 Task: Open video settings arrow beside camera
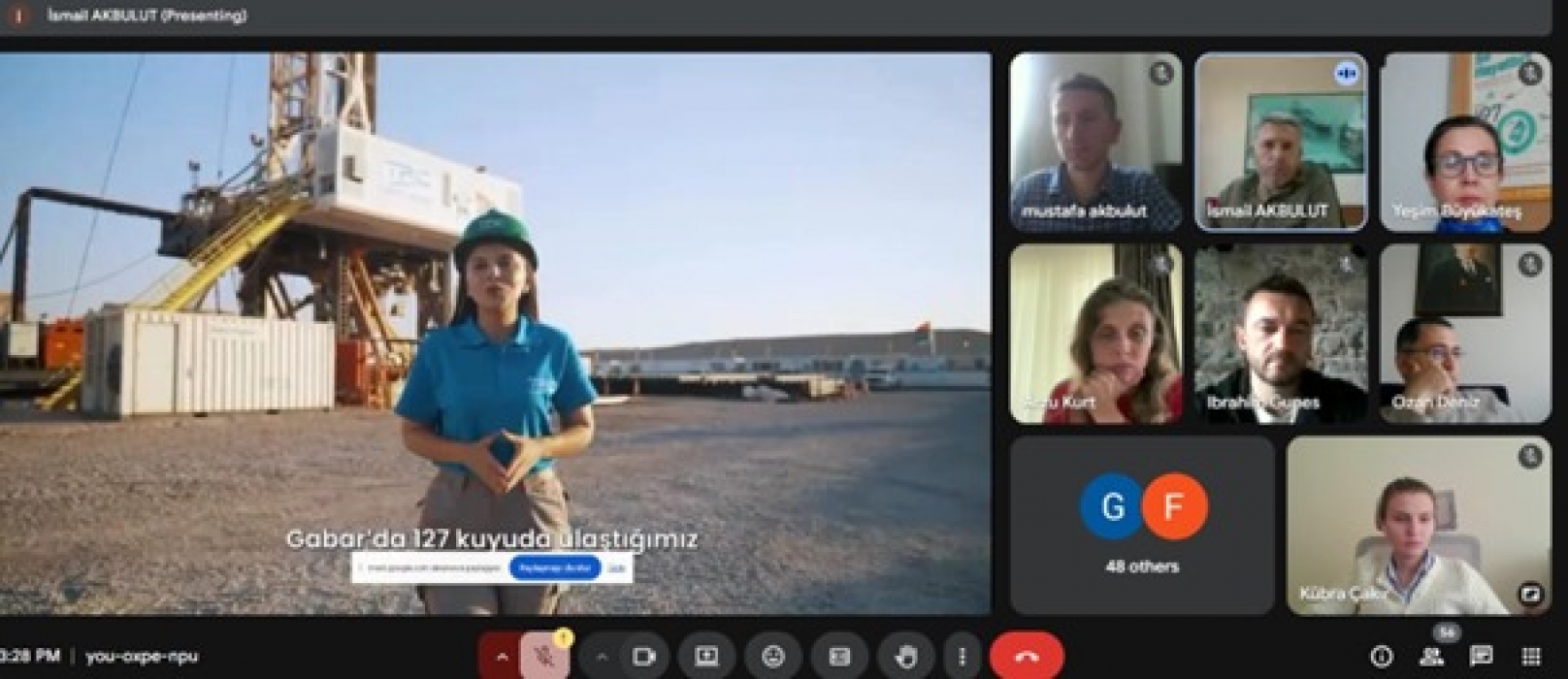coord(602,657)
